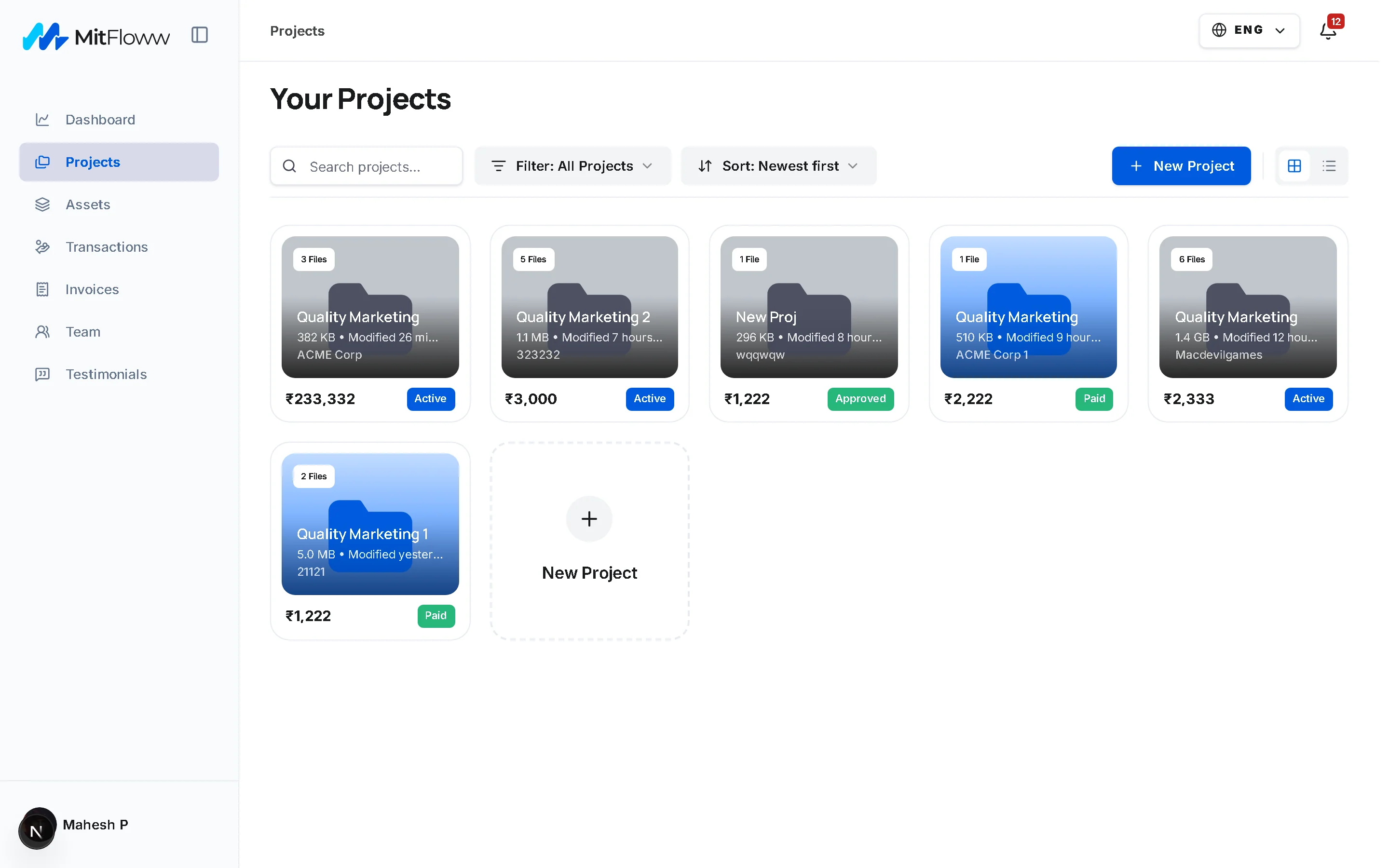Screen dimensions: 1389x868
Task: Click the MitFloww logo
Action: 96,36
